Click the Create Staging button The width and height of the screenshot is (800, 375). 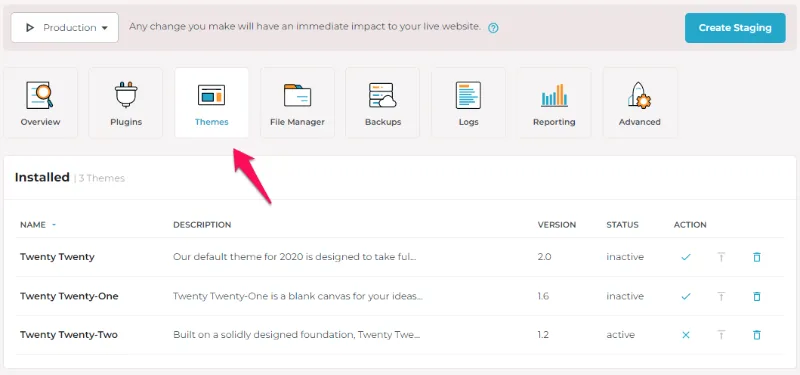coord(735,28)
